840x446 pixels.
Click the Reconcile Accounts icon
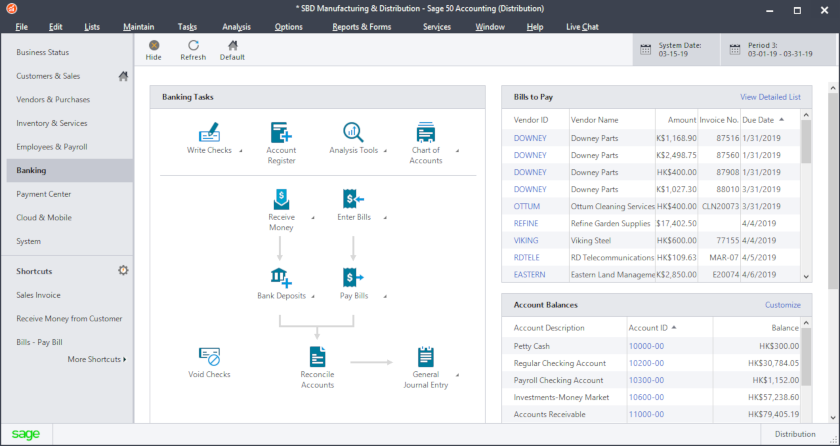click(317, 356)
